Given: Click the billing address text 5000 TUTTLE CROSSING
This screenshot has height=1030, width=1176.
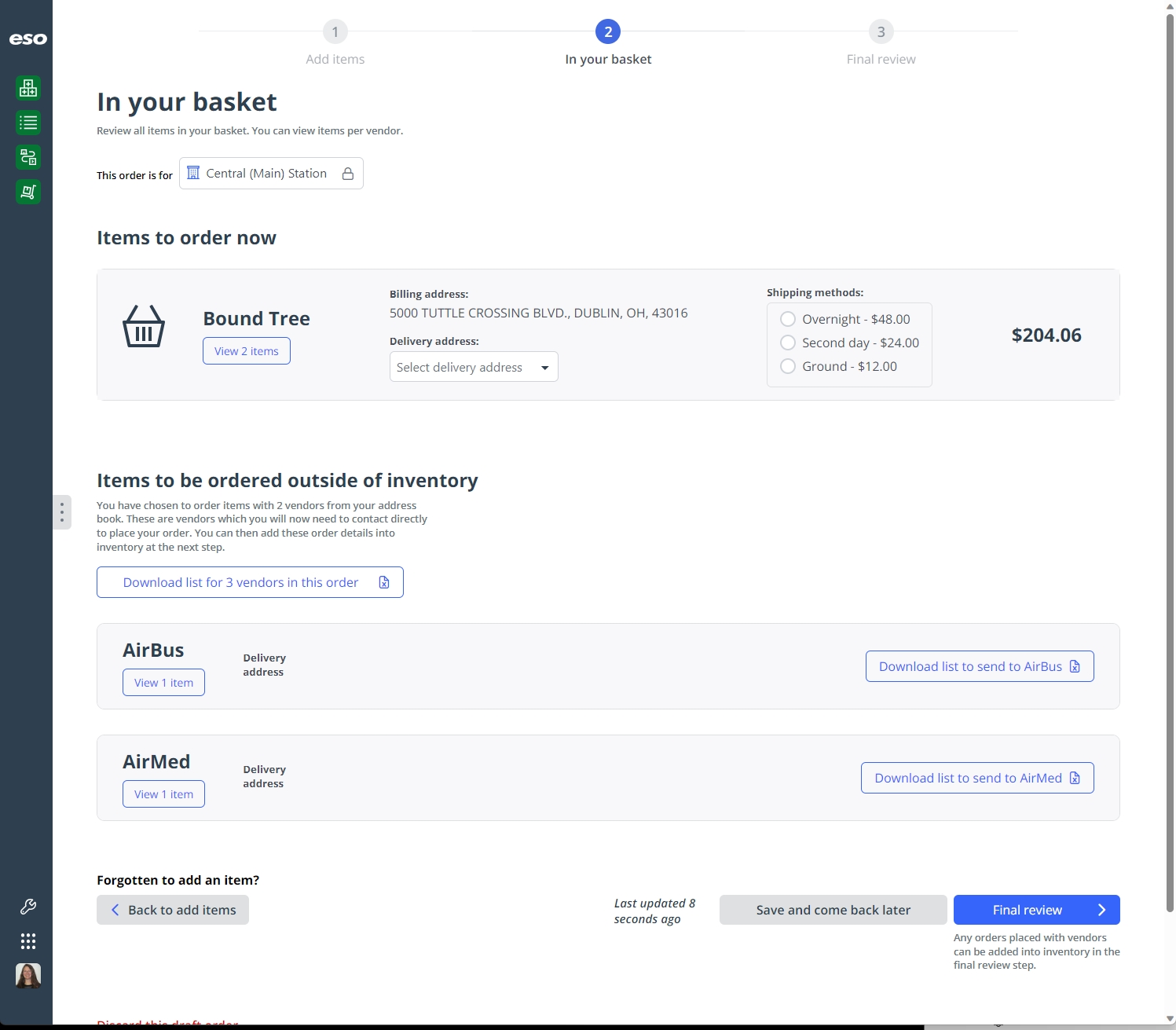Looking at the screenshot, I should [539, 313].
